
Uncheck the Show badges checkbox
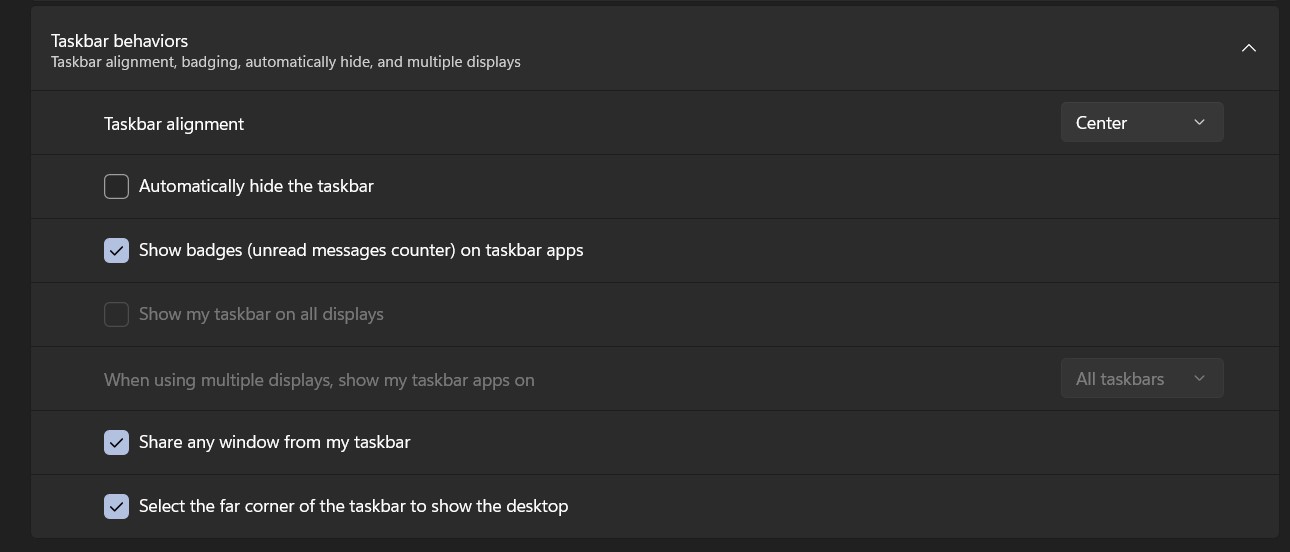click(116, 250)
